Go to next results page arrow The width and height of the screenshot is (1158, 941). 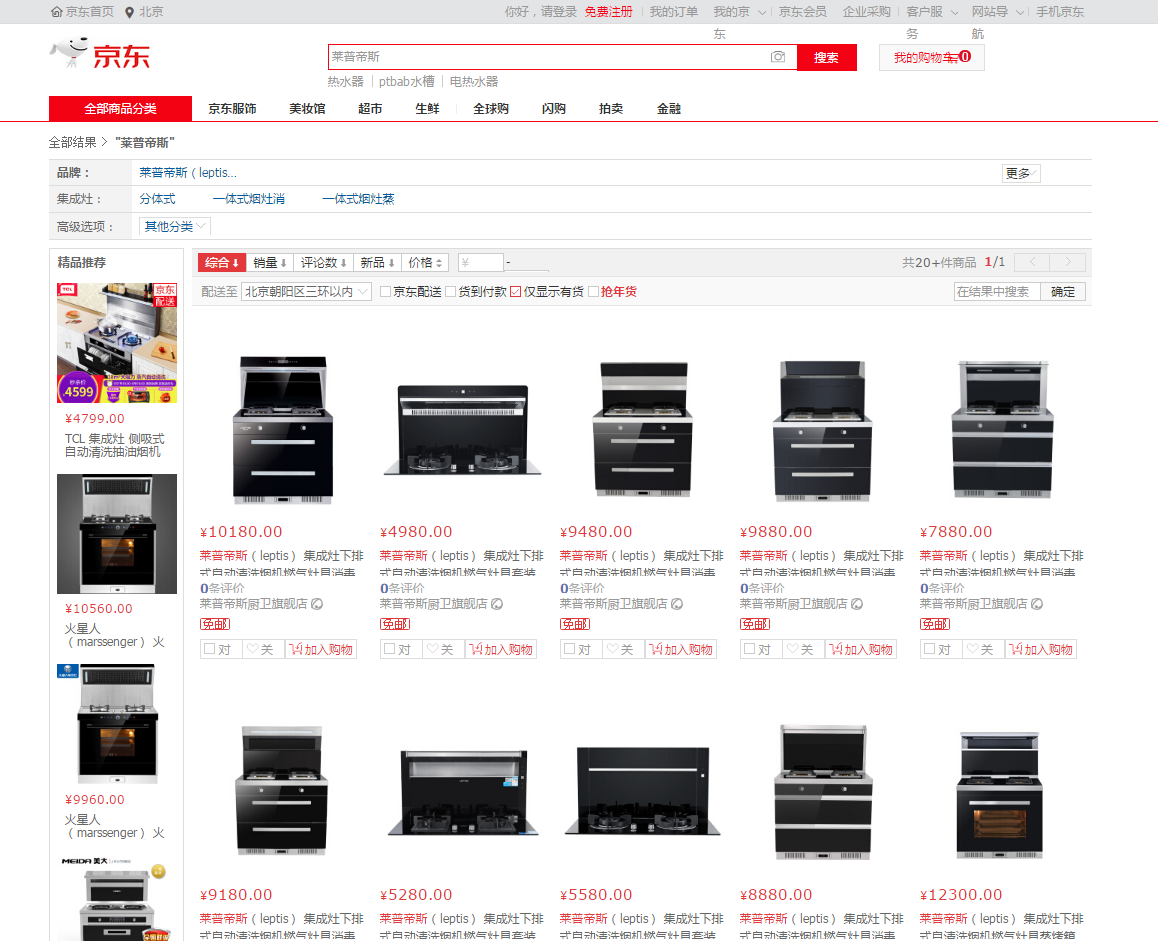1068,262
